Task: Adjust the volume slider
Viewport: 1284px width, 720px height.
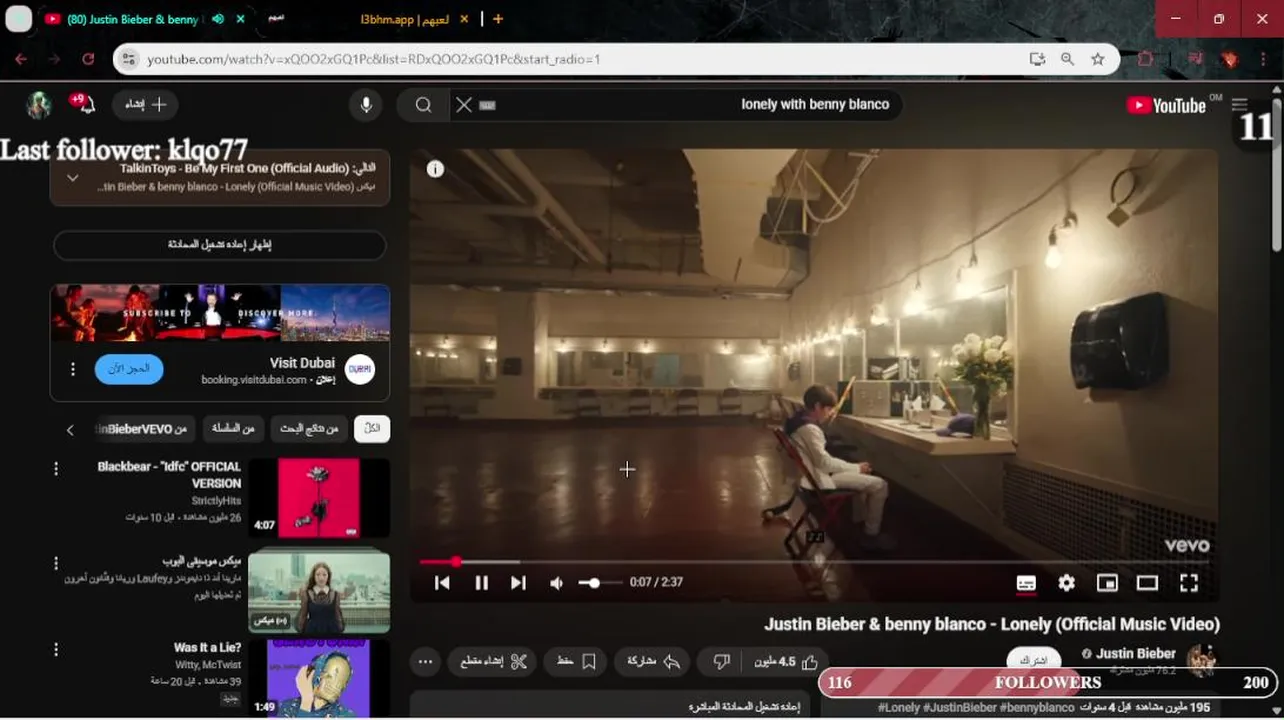Action: point(598,583)
